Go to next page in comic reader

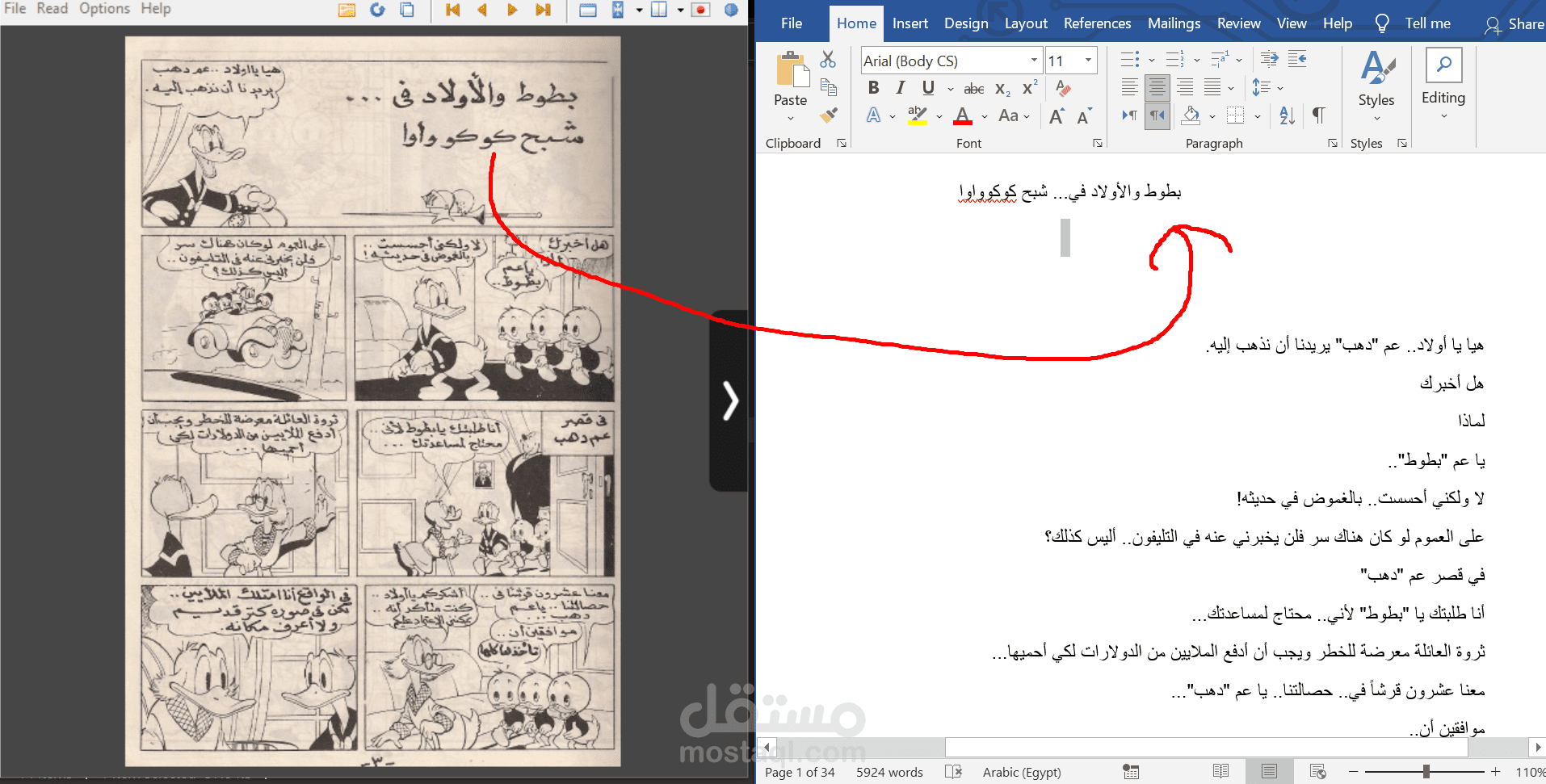point(512,10)
